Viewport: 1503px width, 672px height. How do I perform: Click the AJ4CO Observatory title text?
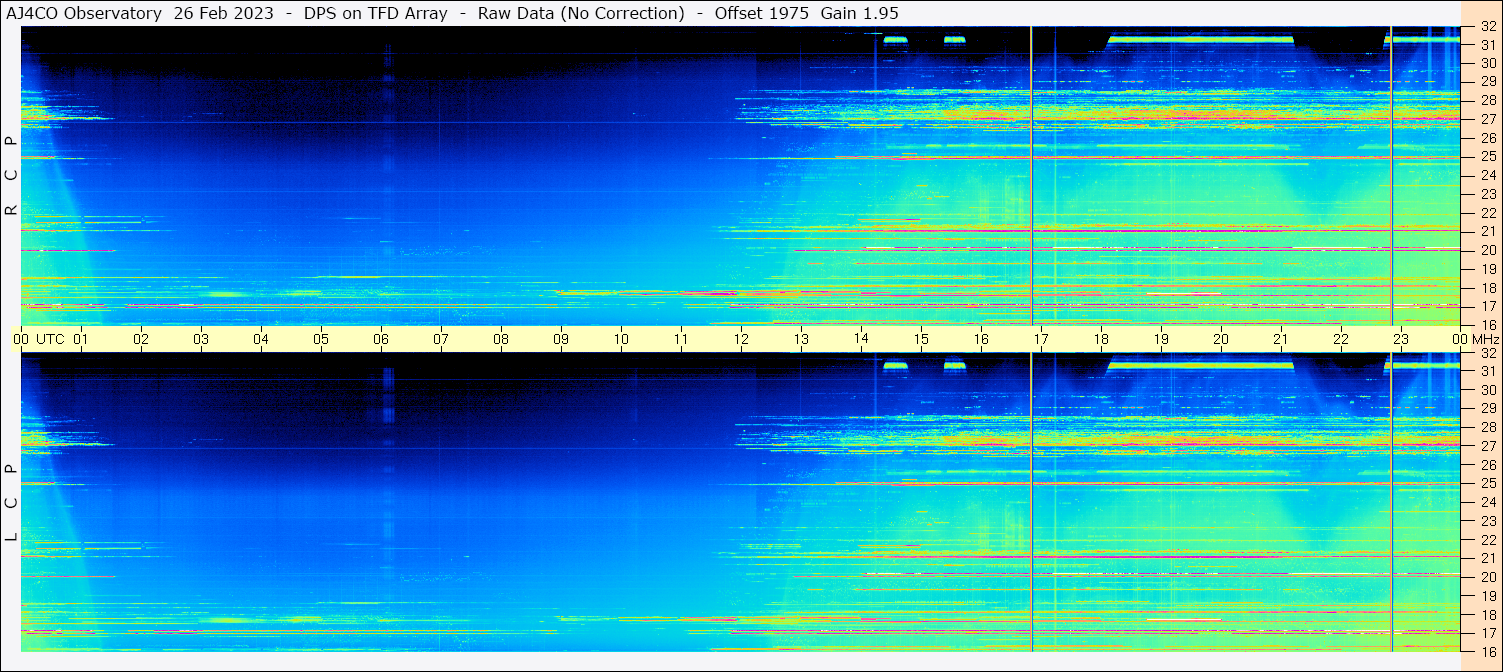pyautogui.click(x=85, y=13)
